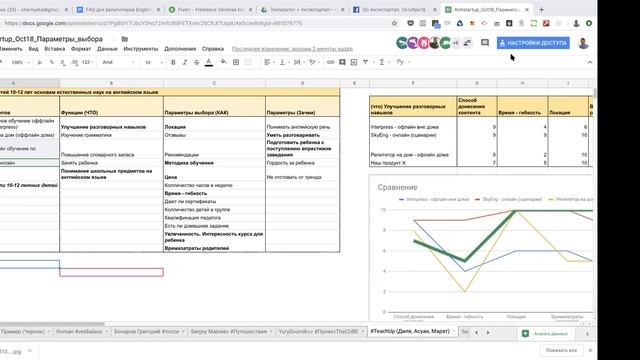Collapse the toolbar with the chevron arrow

pos(590,62)
